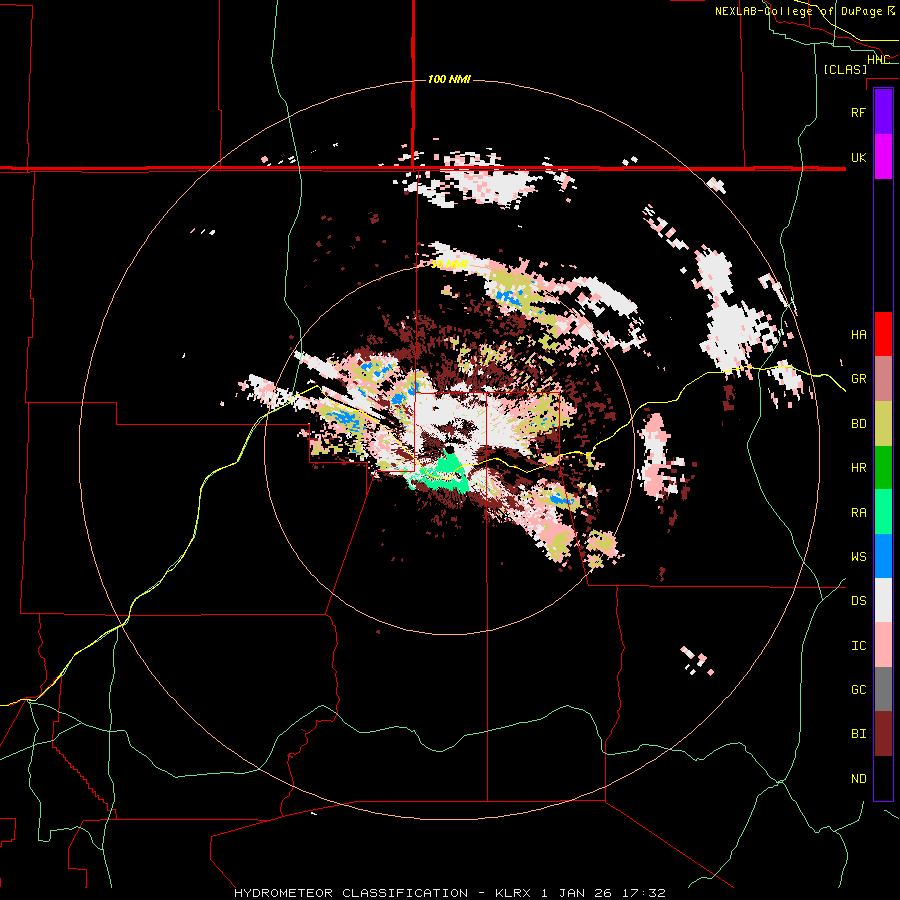This screenshot has width=900, height=900.
Task: Click the 100 NMI range ring label
Action: pyautogui.click(x=449, y=79)
